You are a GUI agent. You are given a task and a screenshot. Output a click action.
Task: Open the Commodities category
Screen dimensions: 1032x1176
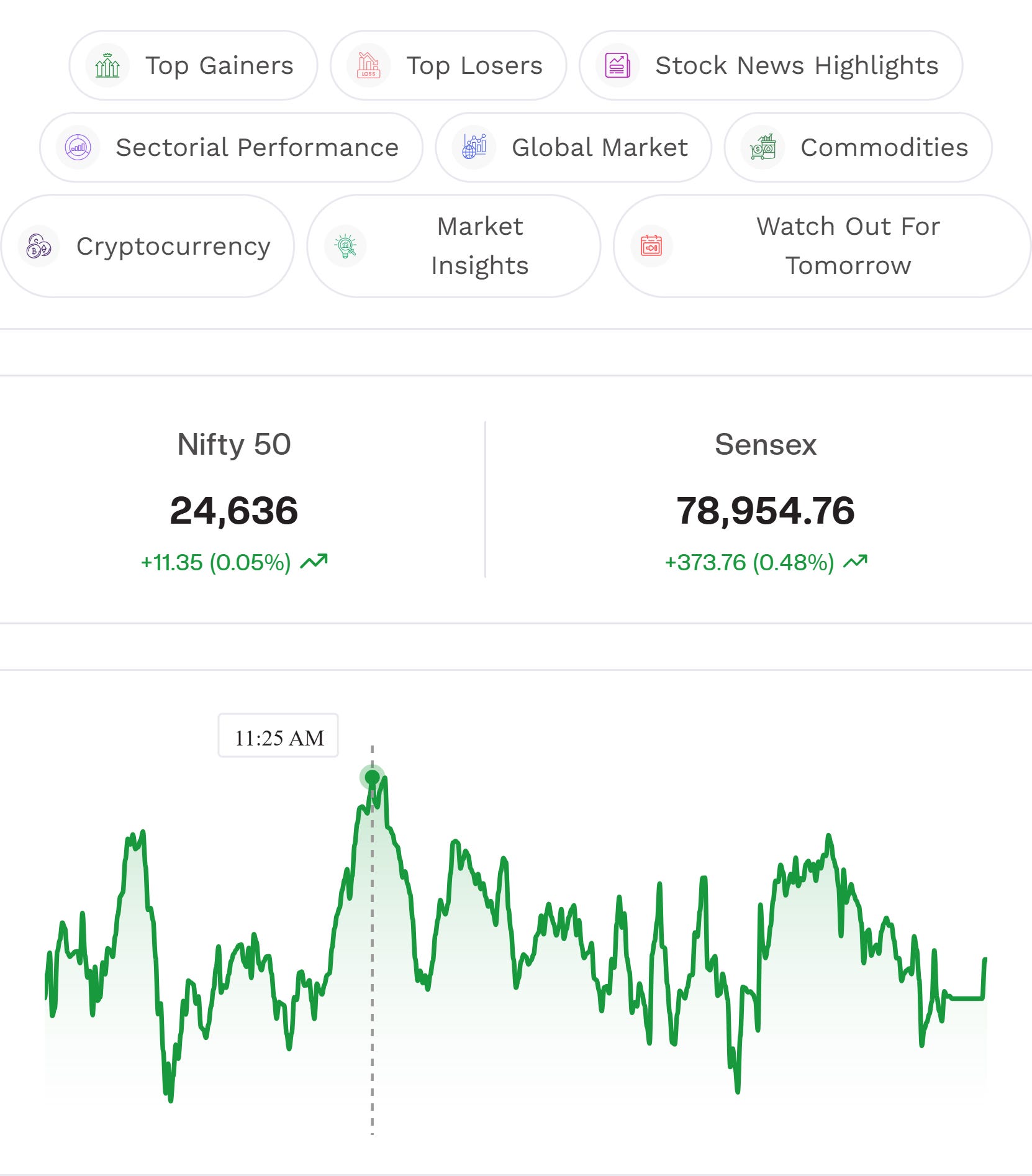click(858, 147)
